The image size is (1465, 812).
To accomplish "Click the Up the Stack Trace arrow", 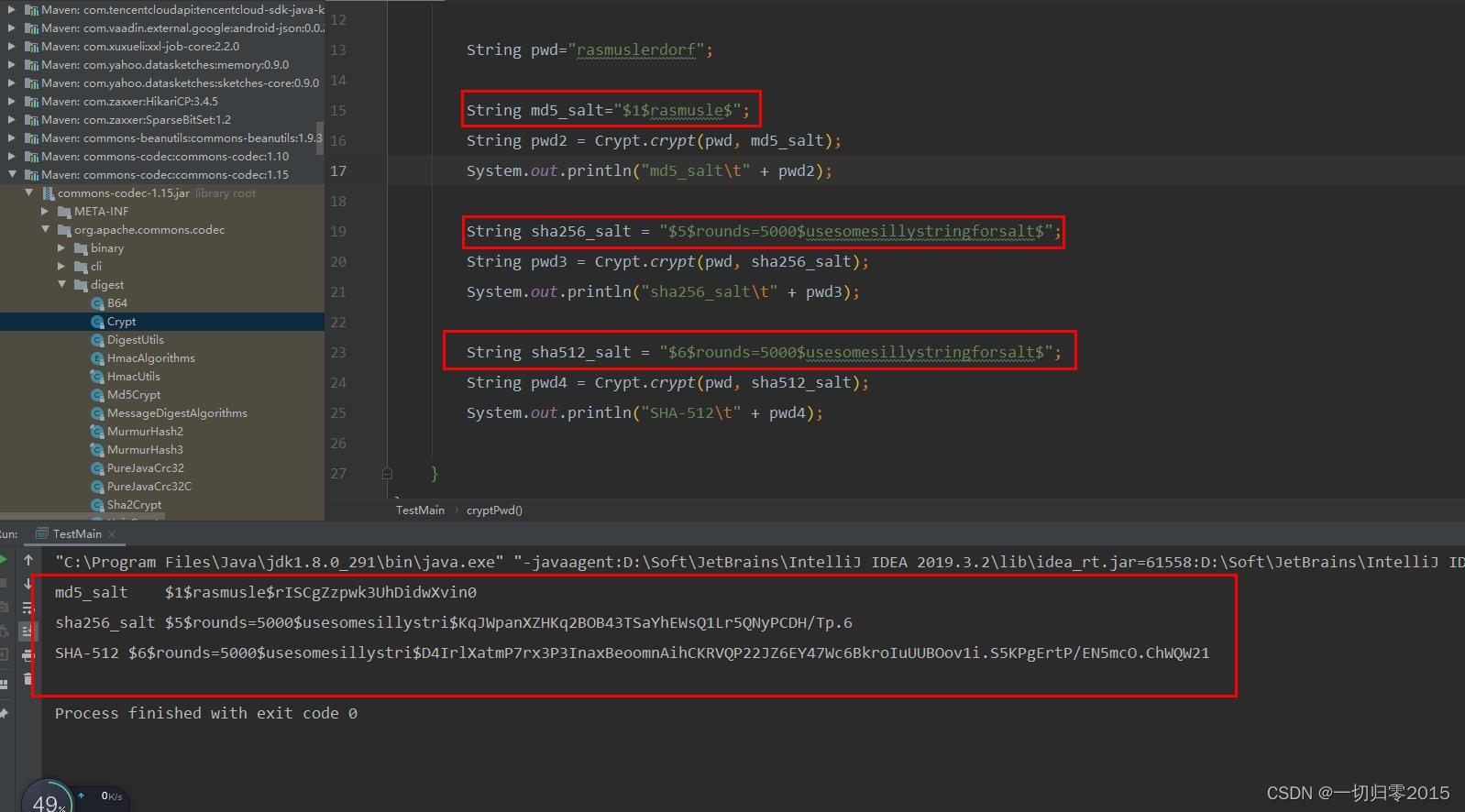I will [28, 559].
